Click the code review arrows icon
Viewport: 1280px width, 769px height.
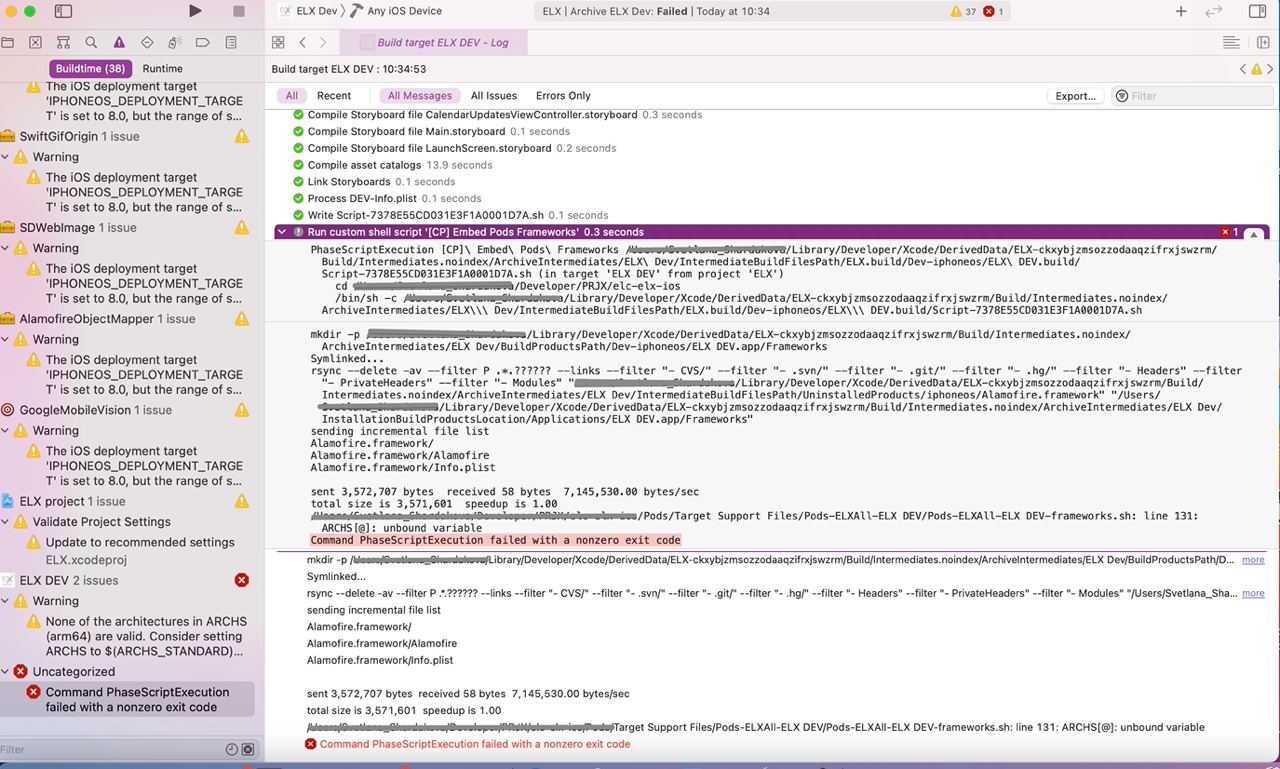click(1214, 11)
